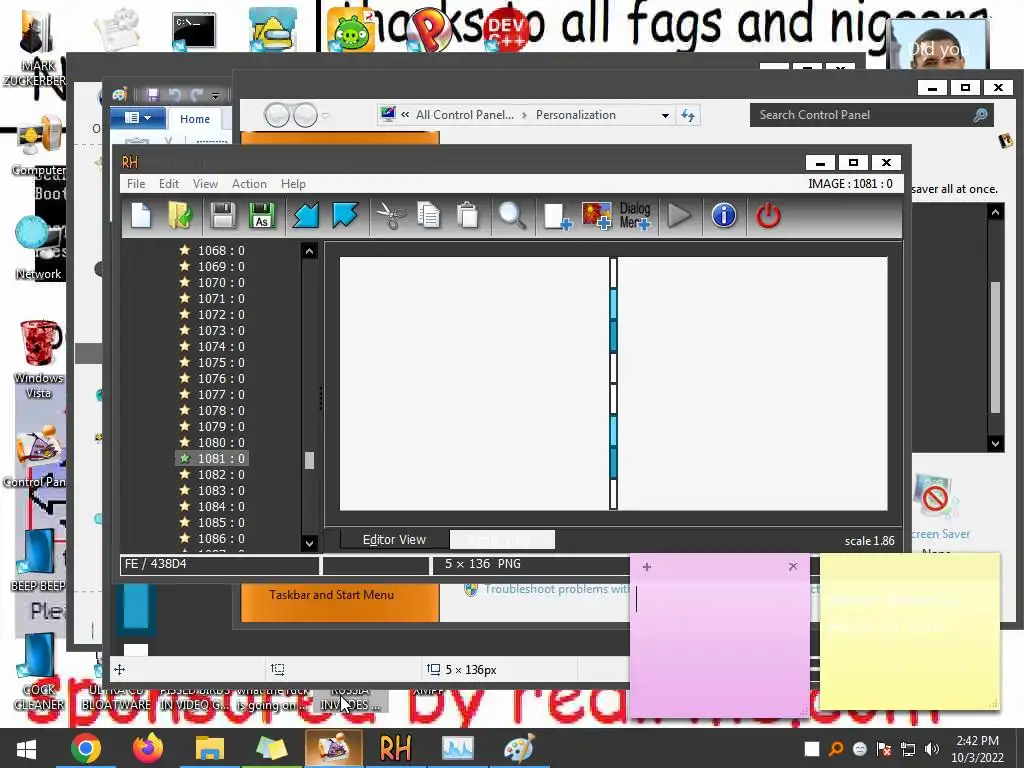Open File Explorer from the taskbar

click(210, 748)
